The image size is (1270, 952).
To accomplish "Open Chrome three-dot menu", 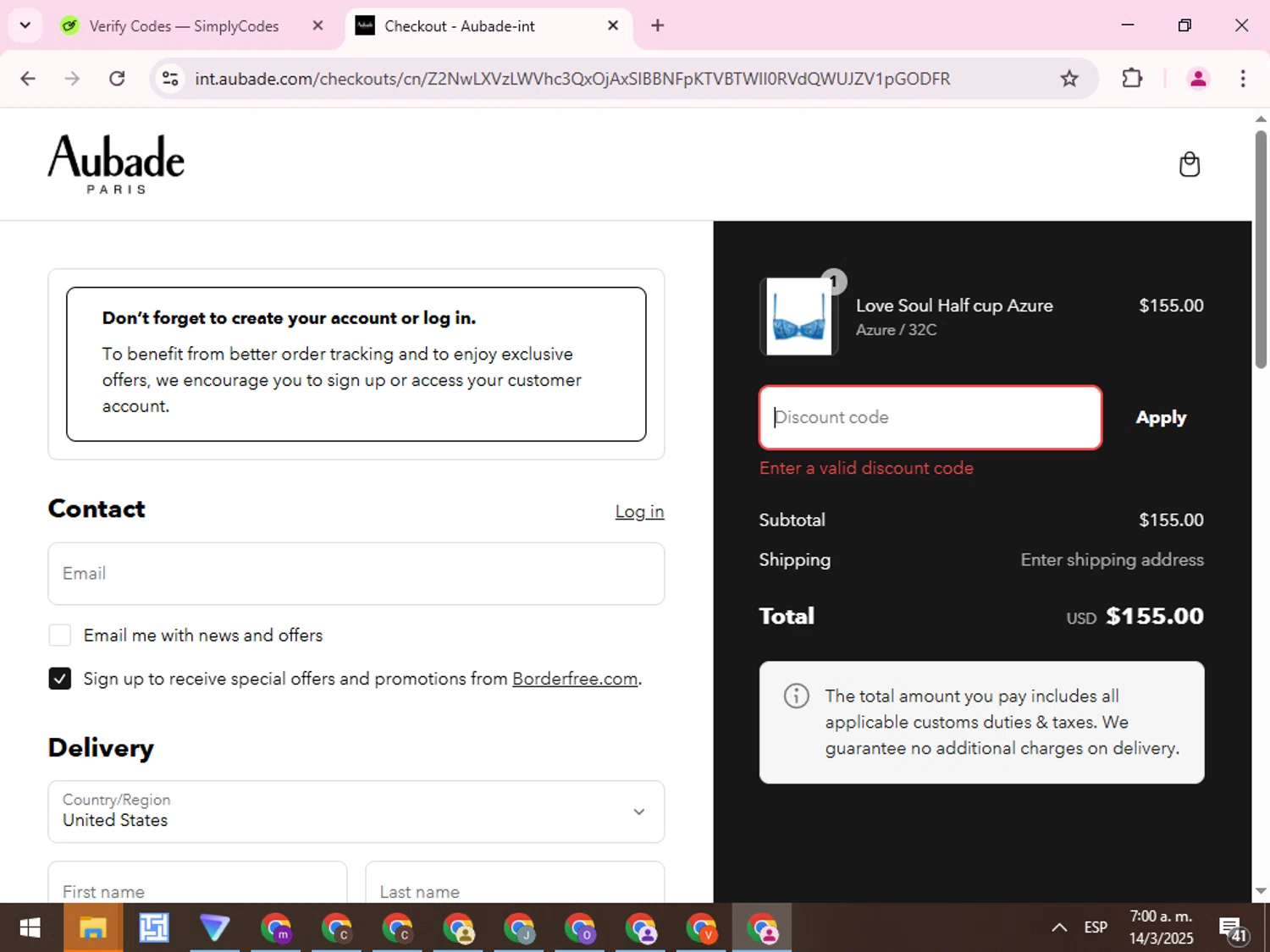I will pos(1243,79).
